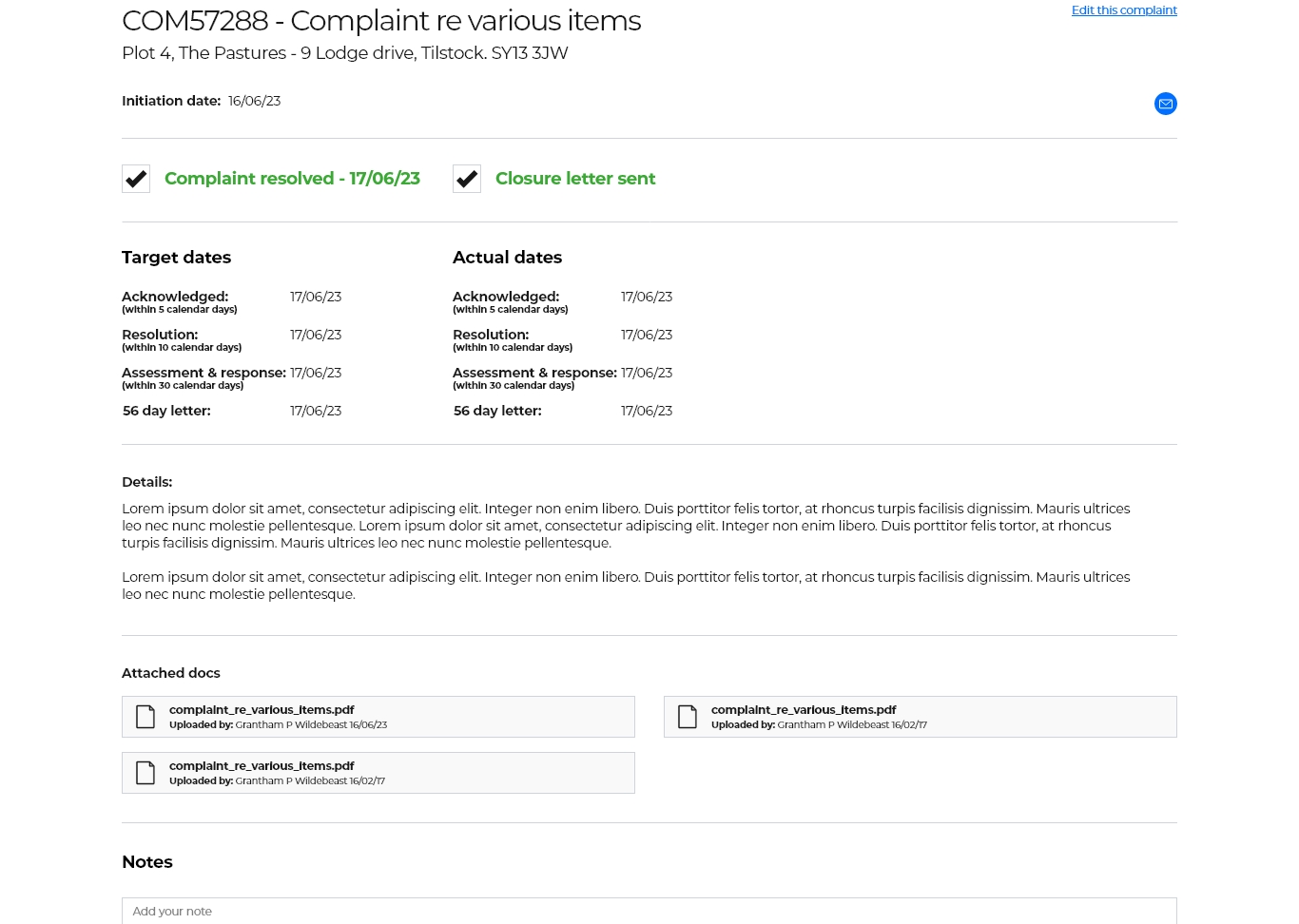The height and width of the screenshot is (924, 1299).
Task: Click the 56 day letter actual date 17/06/23
Action: point(647,410)
